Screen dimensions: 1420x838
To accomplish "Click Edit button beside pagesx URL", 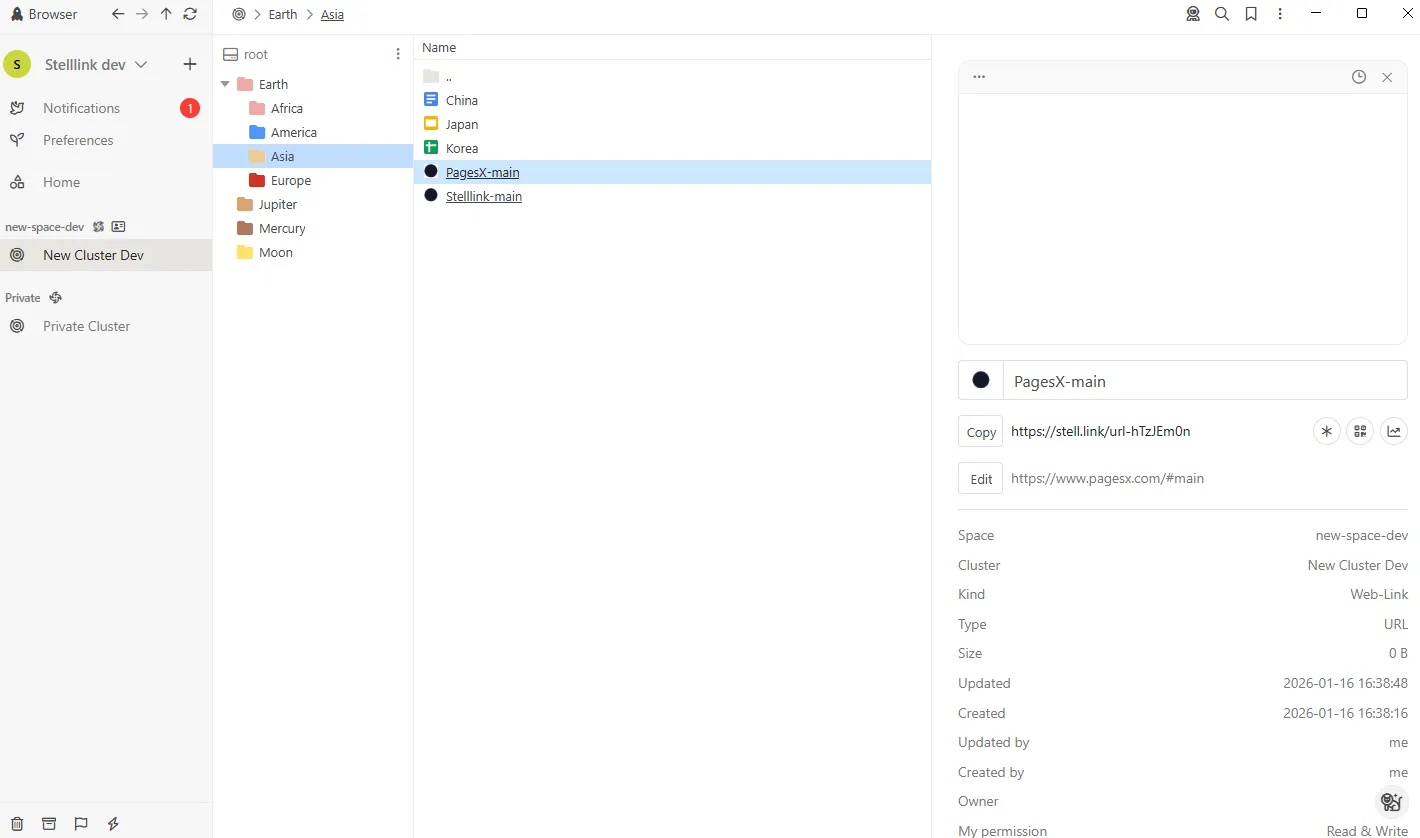I will [x=980, y=479].
